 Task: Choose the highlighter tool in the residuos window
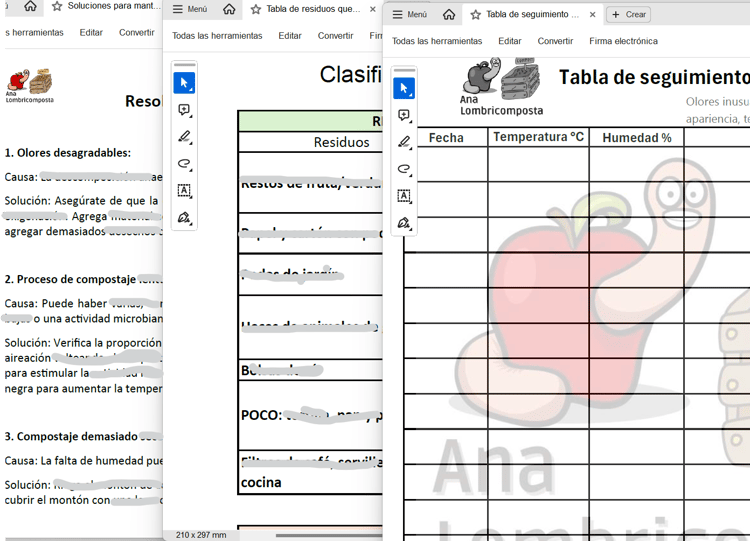[x=184, y=137]
